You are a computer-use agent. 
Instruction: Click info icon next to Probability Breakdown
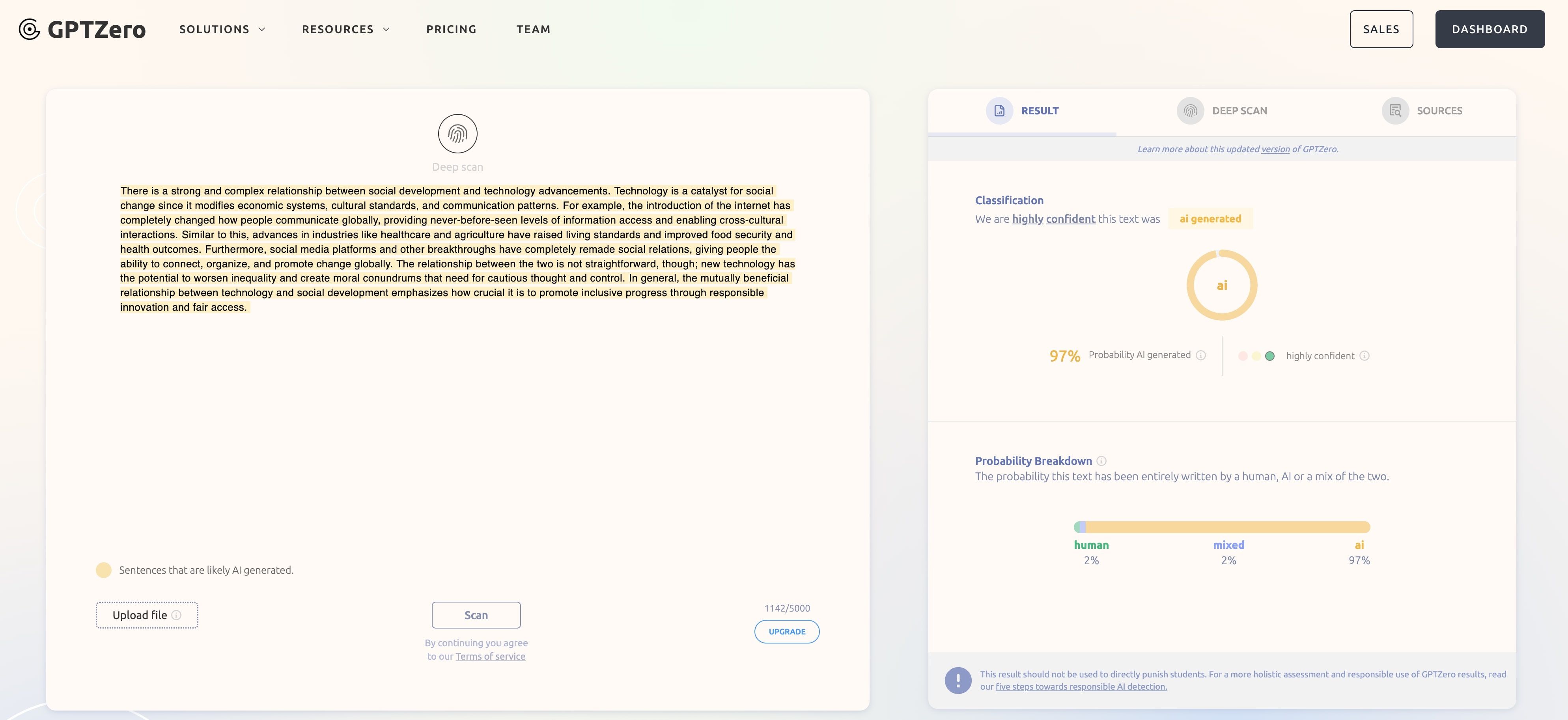click(x=1101, y=461)
